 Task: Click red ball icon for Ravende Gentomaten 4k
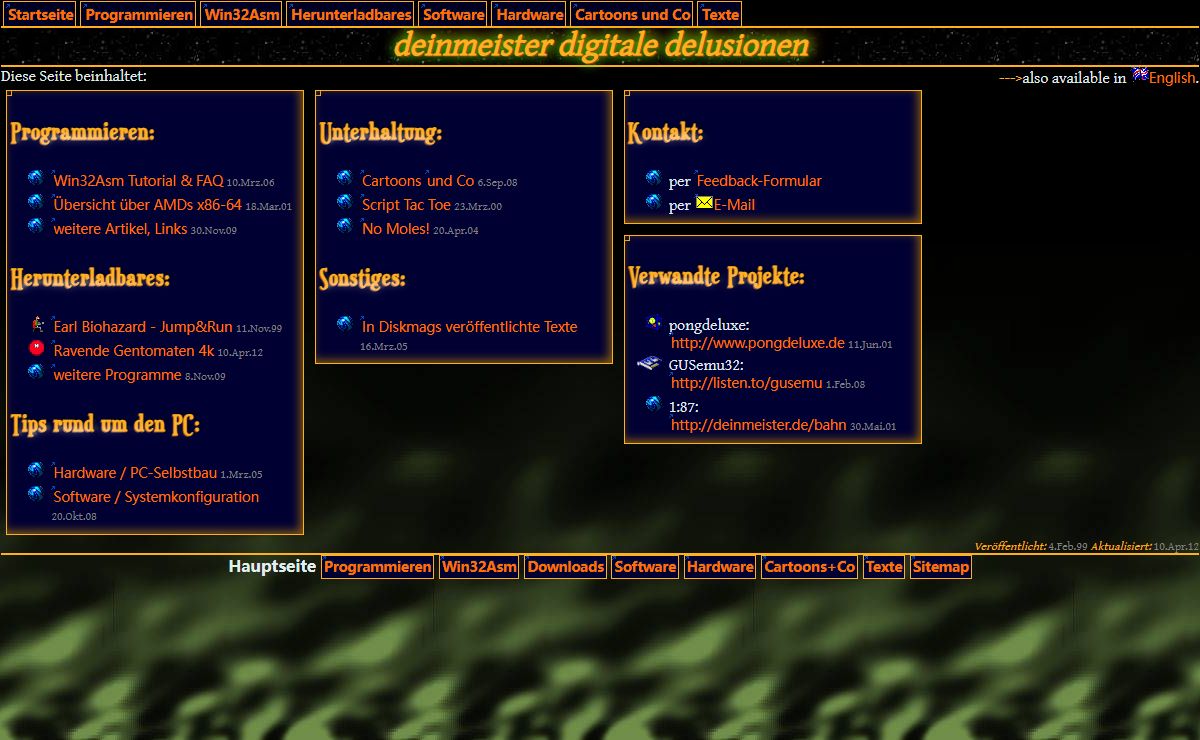click(37, 348)
